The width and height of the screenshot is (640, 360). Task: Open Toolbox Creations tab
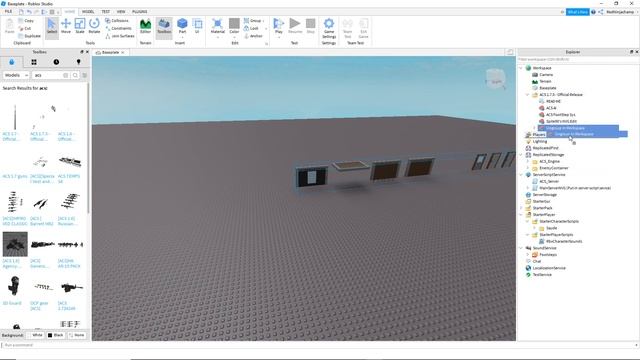[78, 62]
